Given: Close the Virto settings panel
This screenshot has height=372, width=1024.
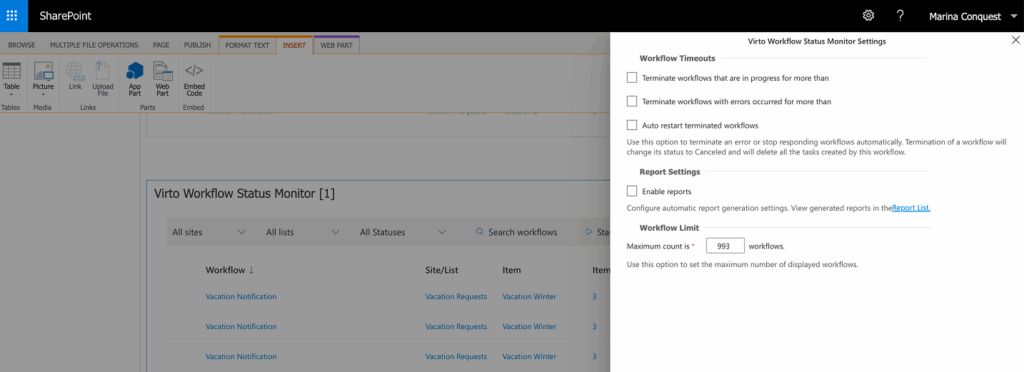Looking at the screenshot, I should (x=1016, y=40).
